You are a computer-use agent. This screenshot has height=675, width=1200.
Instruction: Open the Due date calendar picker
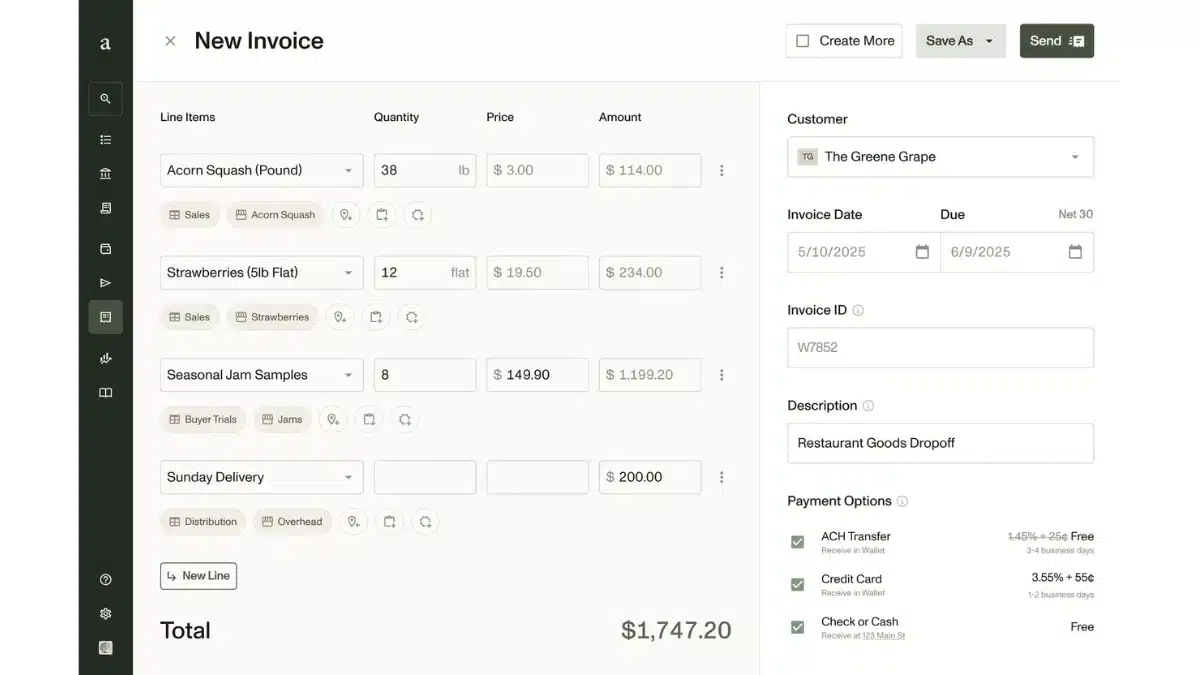pyautogui.click(x=1075, y=252)
